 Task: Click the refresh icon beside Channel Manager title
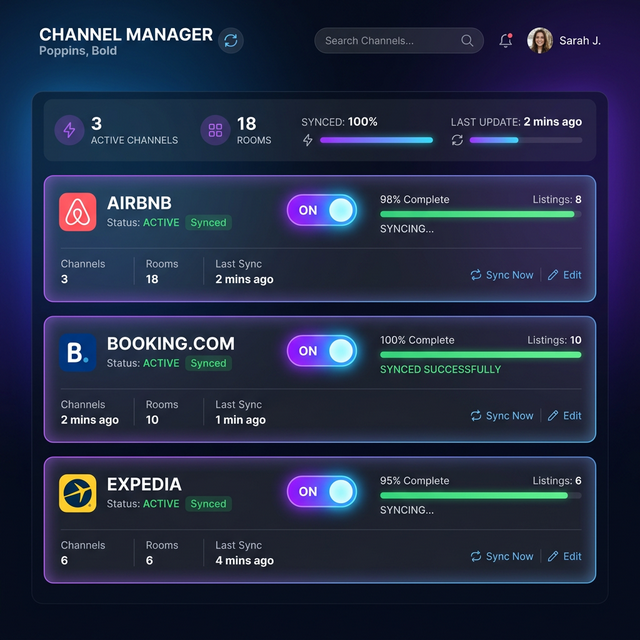pyautogui.click(x=231, y=40)
